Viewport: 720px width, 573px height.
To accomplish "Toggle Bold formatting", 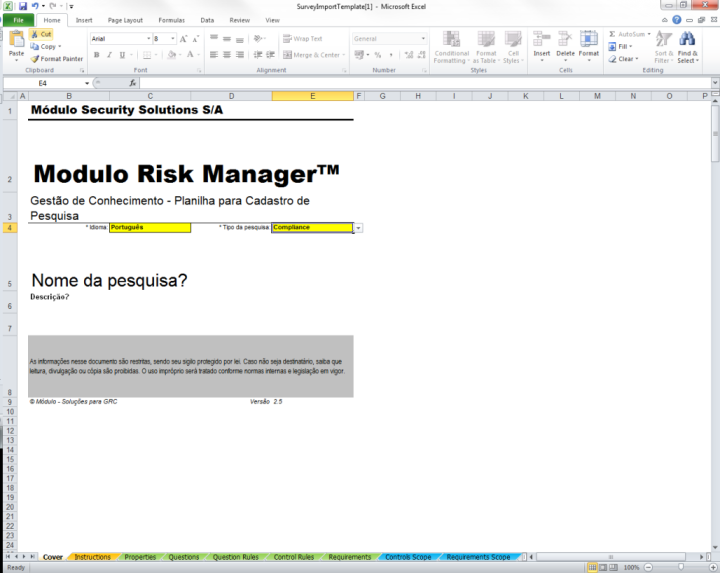I will click(x=96, y=55).
